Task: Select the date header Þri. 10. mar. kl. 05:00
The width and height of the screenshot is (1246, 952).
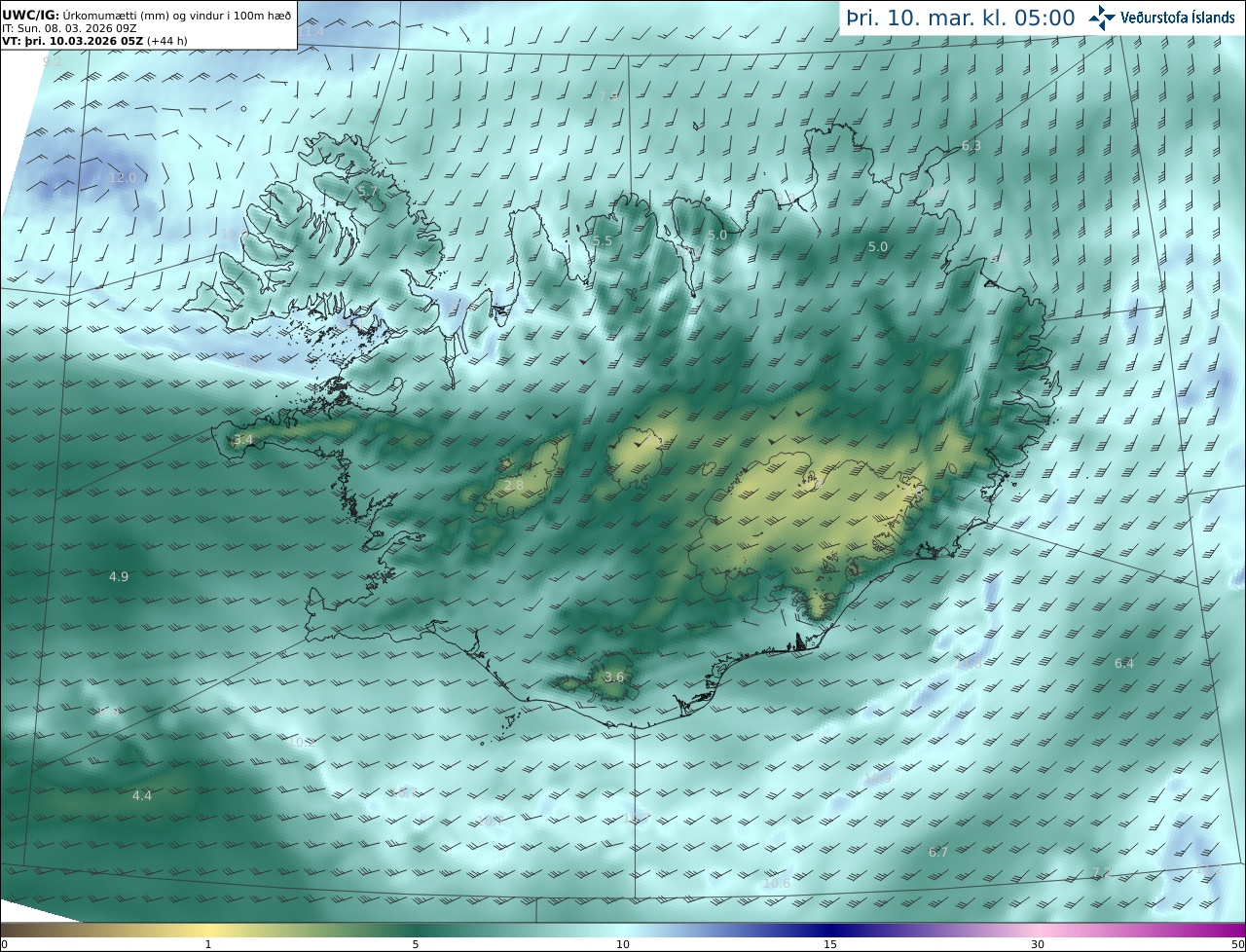Action: [960, 18]
